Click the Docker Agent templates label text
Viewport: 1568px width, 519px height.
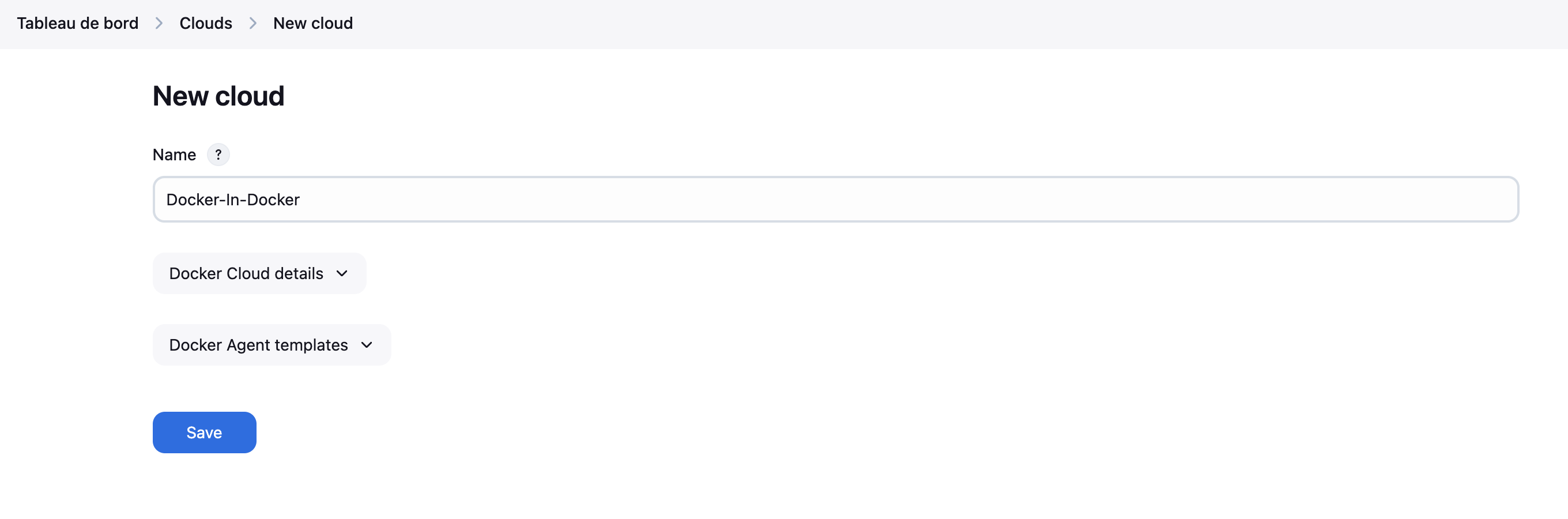click(258, 345)
